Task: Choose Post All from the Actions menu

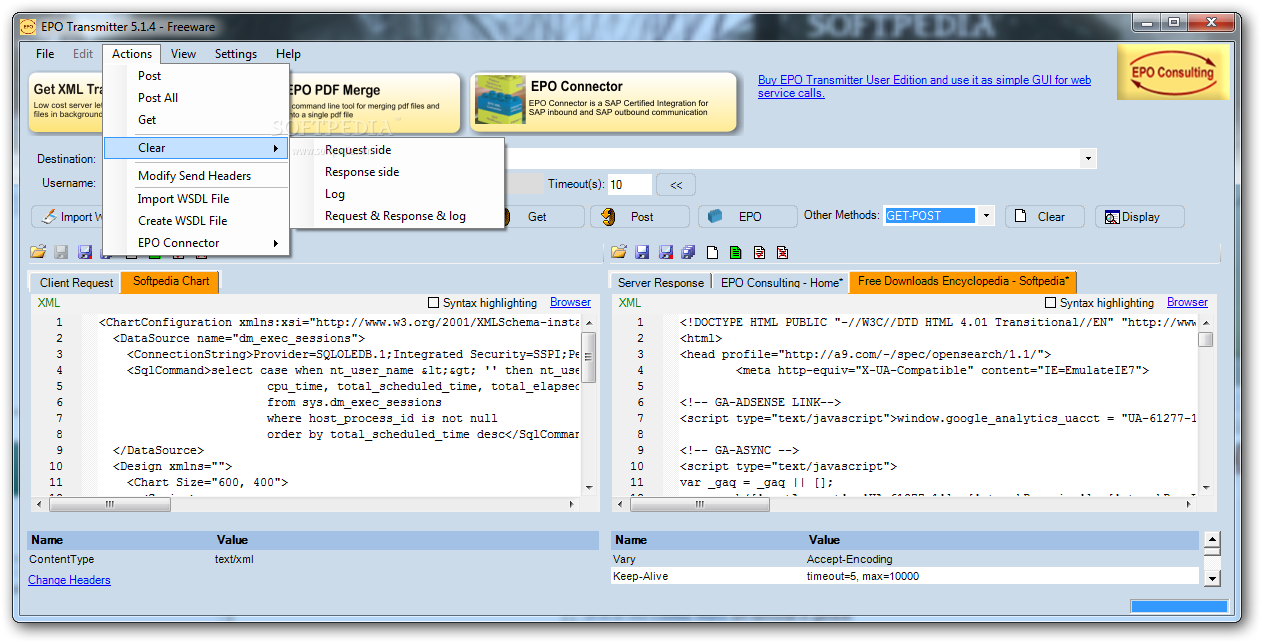Action: click(x=196, y=97)
